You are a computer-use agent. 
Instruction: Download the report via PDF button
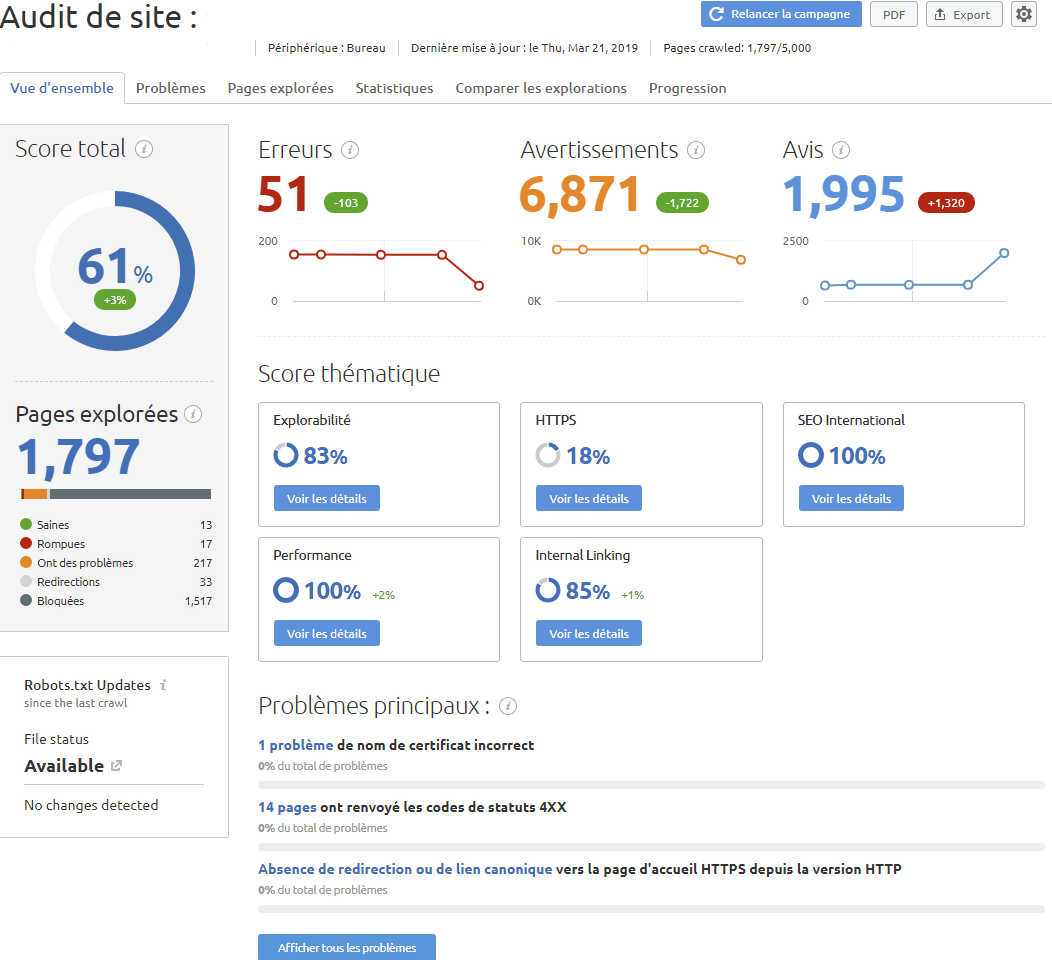893,15
